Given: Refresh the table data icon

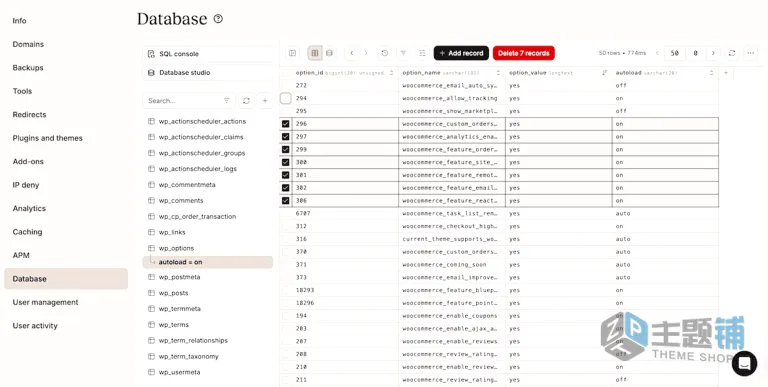Looking at the screenshot, I should [x=732, y=53].
